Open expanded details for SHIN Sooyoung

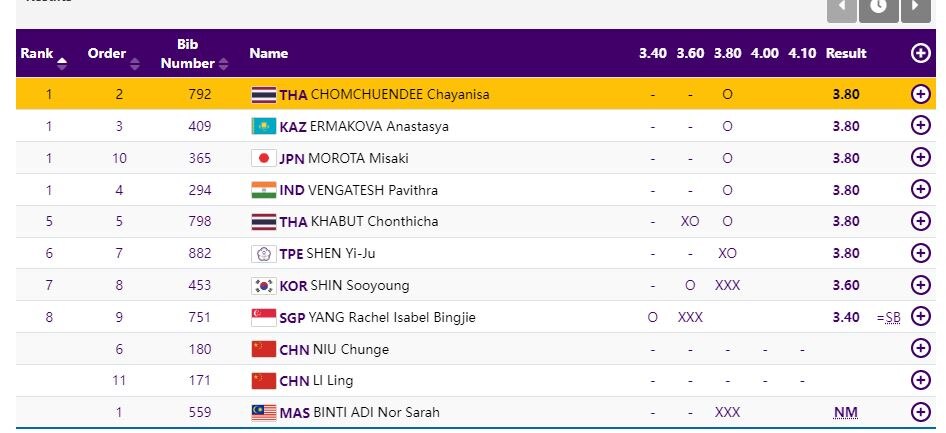tap(921, 285)
